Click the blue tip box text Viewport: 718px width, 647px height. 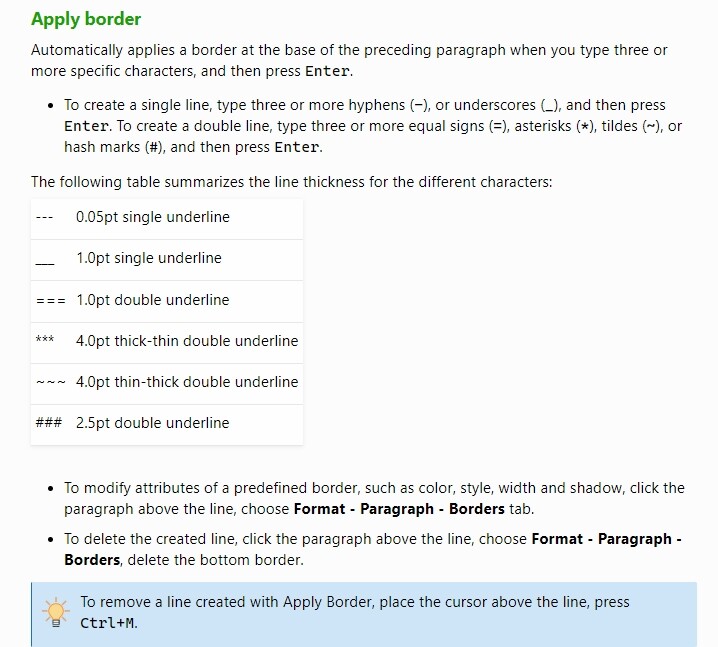click(355, 612)
